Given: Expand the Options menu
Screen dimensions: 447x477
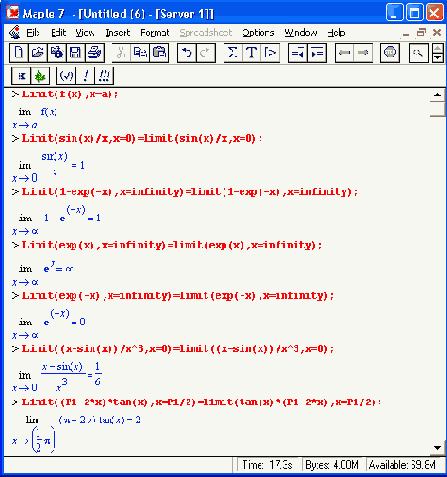Looking at the screenshot, I should (x=258, y=33).
